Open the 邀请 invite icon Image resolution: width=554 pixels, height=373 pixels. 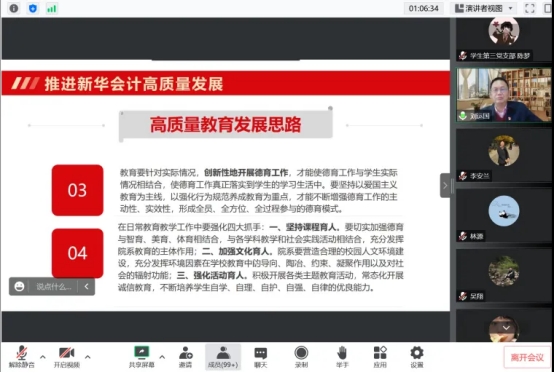click(185, 357)
